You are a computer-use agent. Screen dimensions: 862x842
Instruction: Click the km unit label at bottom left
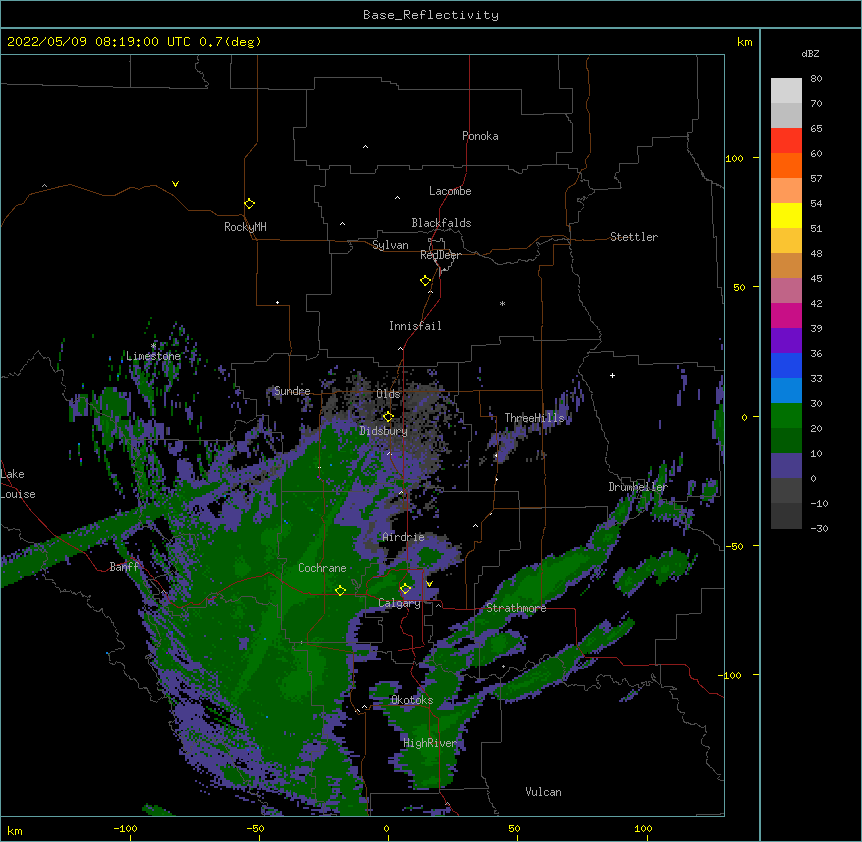15,831
